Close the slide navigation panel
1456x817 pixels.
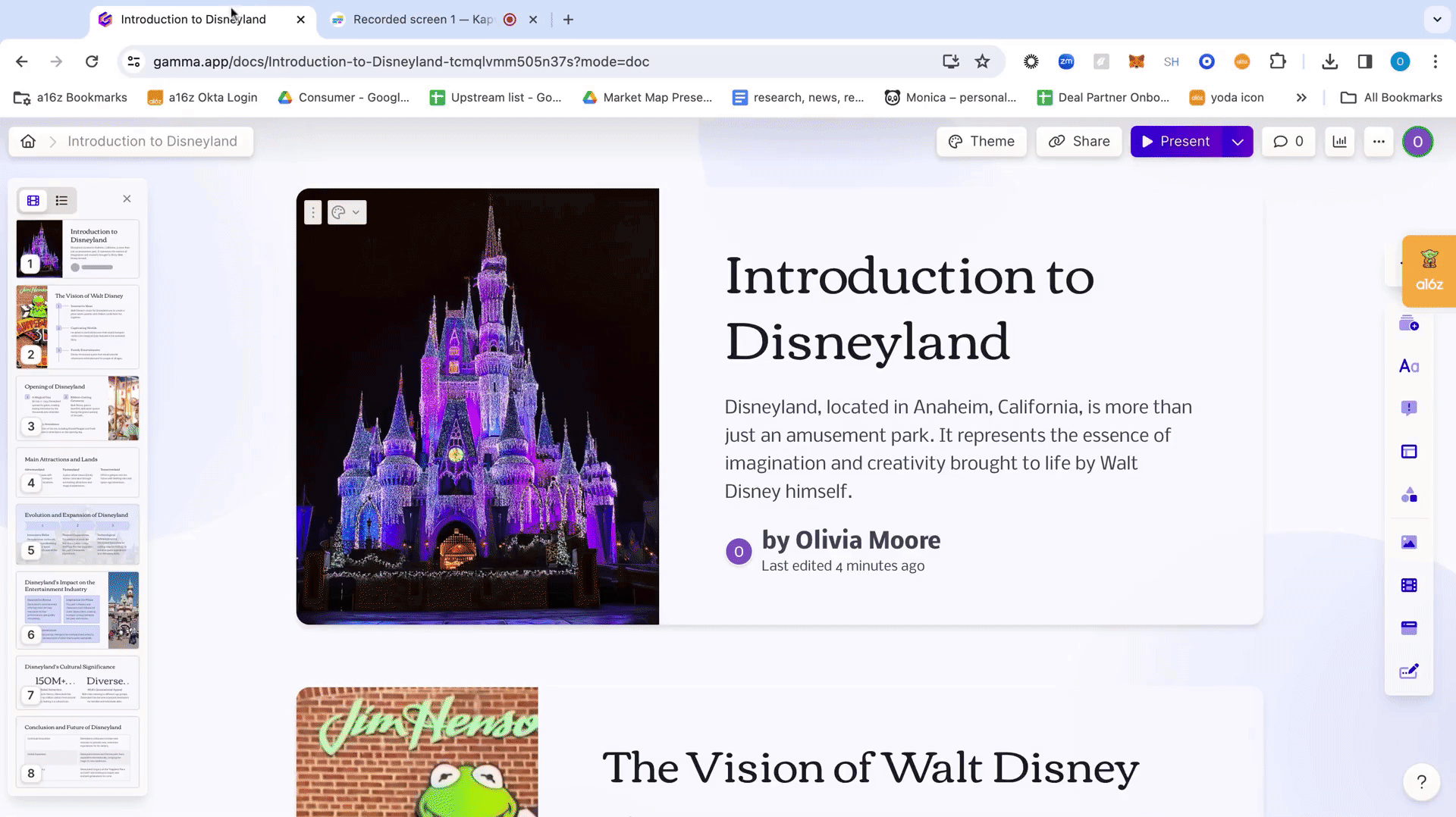(127, 199)
